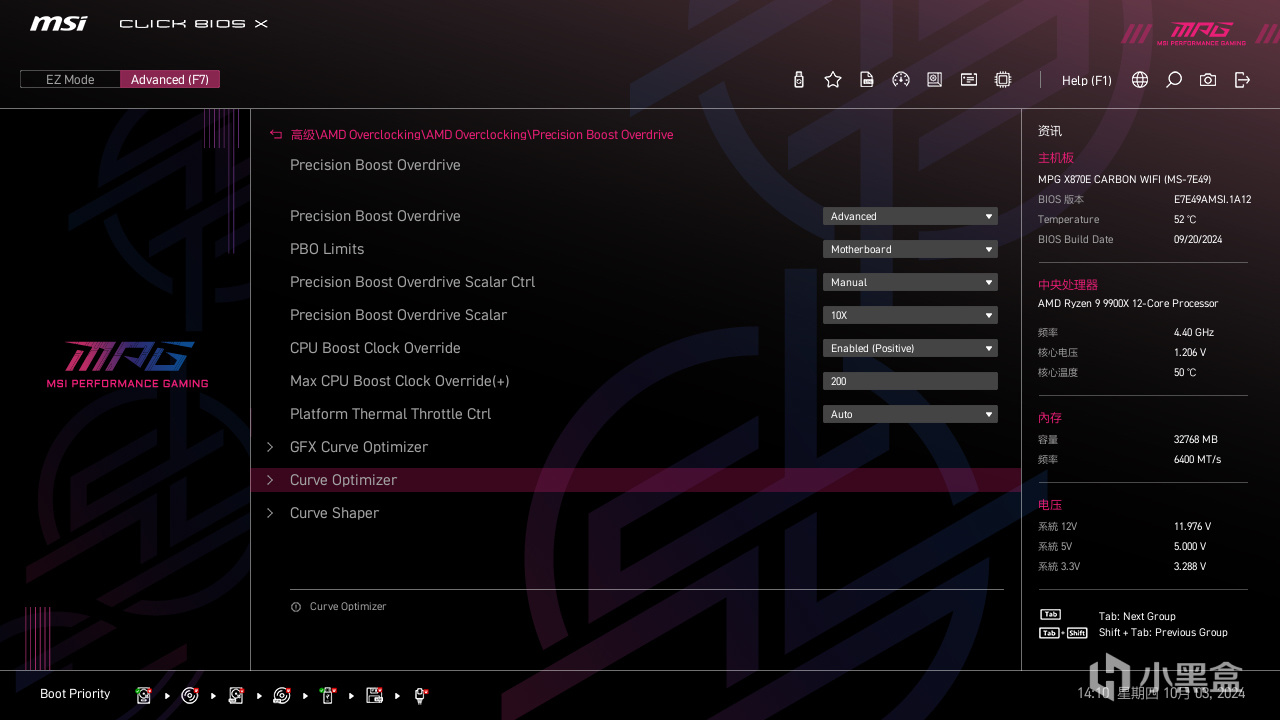Open Help (F1)

1087,80
